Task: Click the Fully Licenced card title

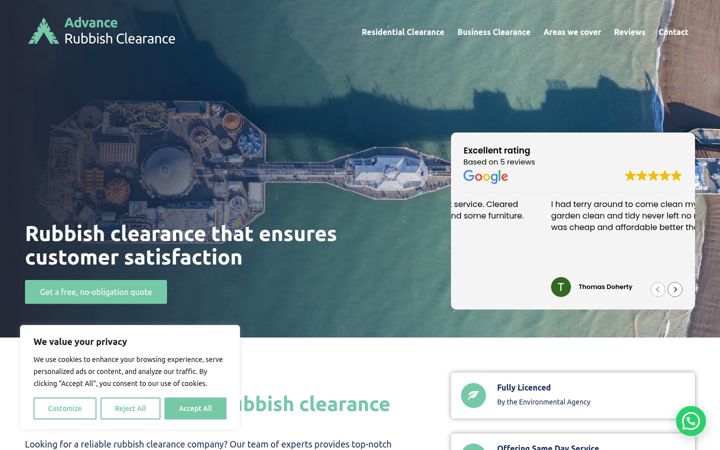Action: click(x=523, y=388)
